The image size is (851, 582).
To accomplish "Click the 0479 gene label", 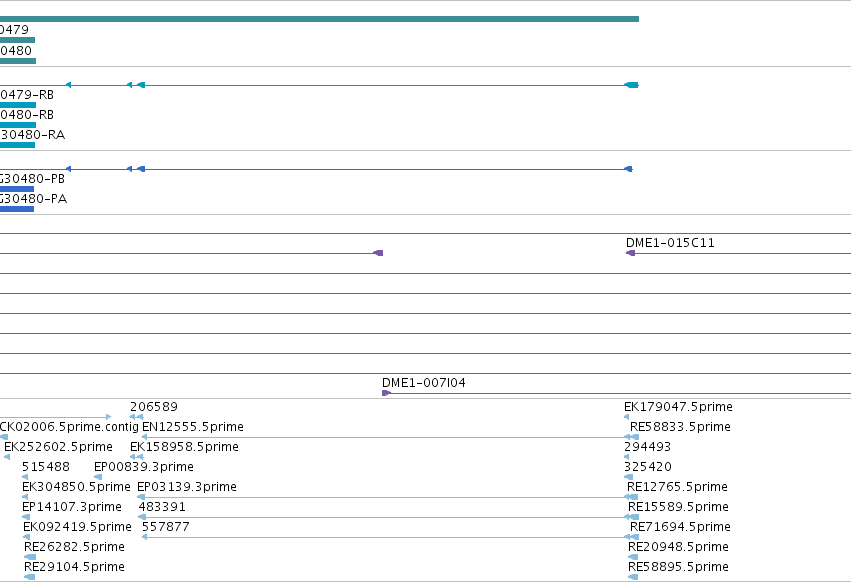I will [14, 30].
